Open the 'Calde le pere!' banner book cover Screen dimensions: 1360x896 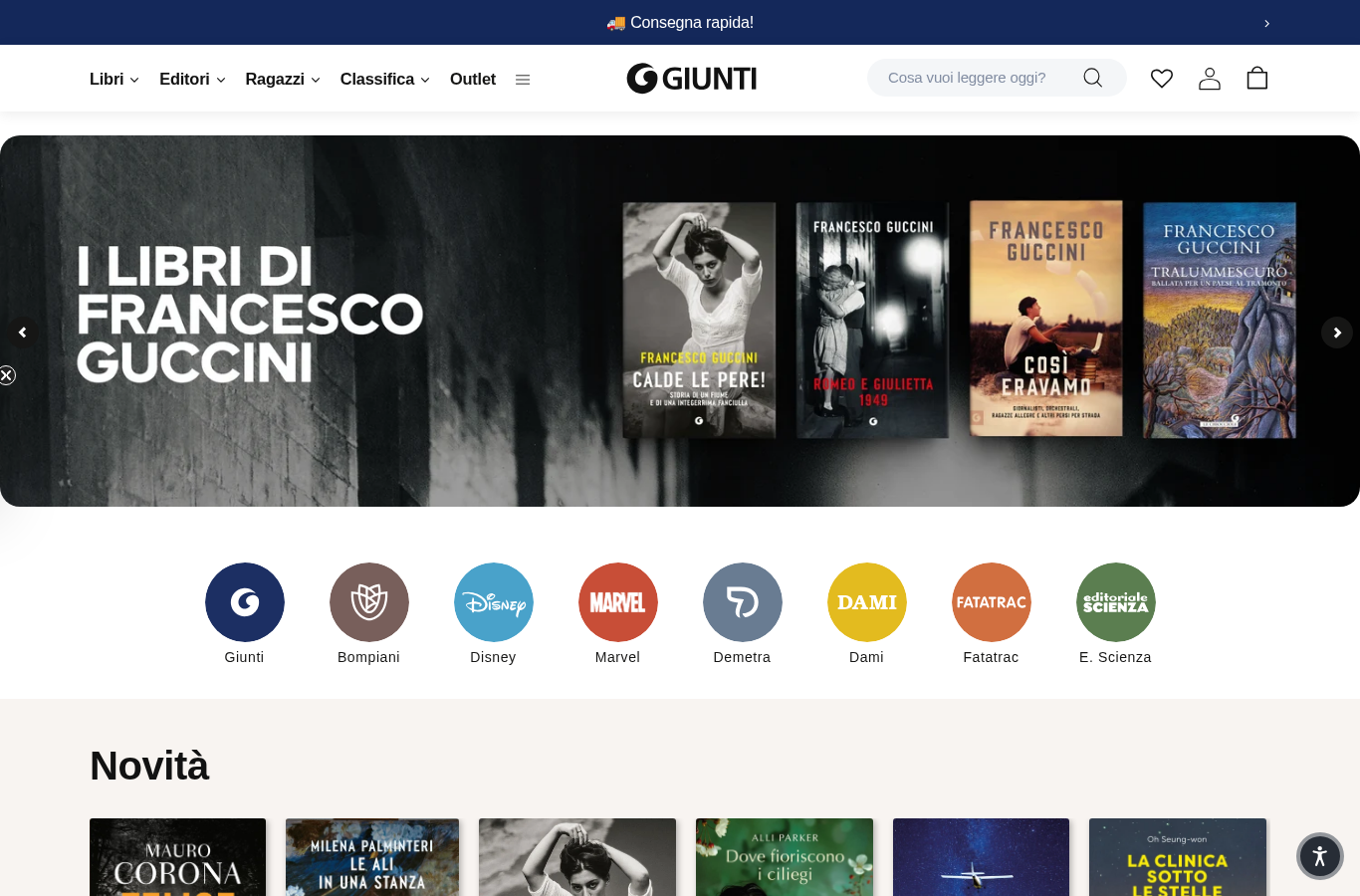(x=699, y=320)
